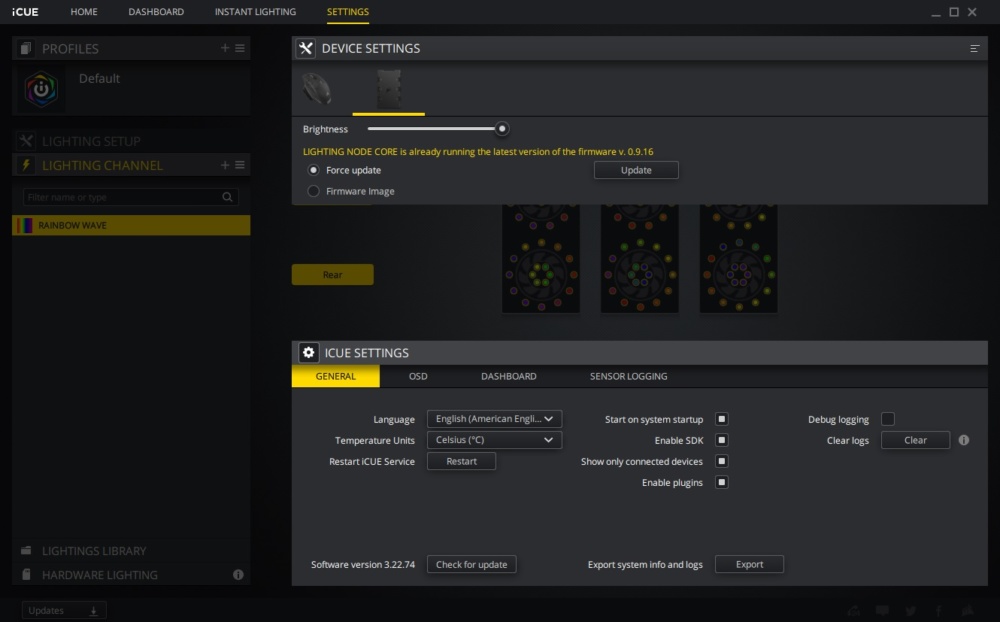The image size is (1000, 622).
Task: Open the Settings top menu
Action: click(x=348, y=11)
